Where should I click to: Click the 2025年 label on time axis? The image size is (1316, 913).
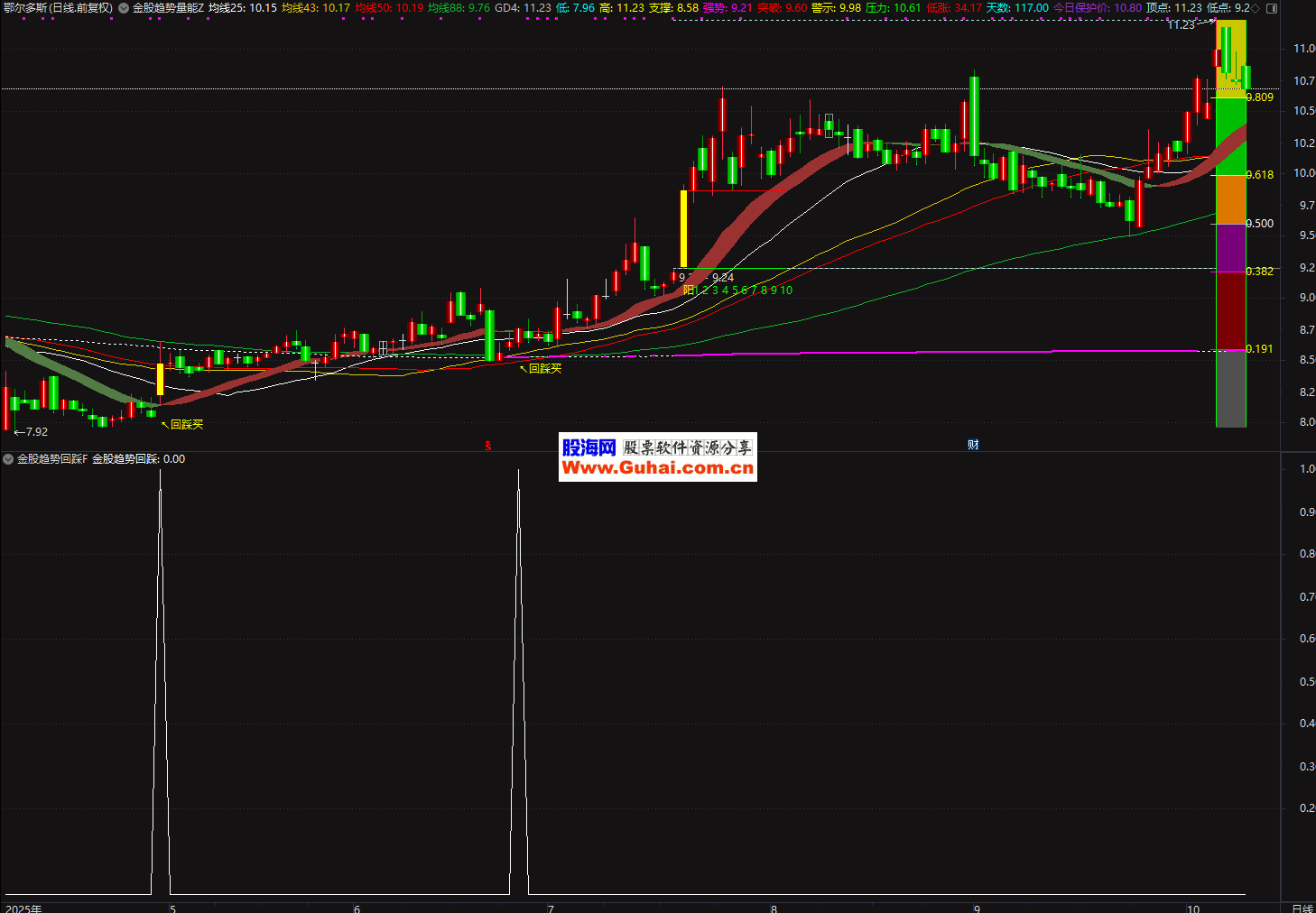(x=23, y=908)
